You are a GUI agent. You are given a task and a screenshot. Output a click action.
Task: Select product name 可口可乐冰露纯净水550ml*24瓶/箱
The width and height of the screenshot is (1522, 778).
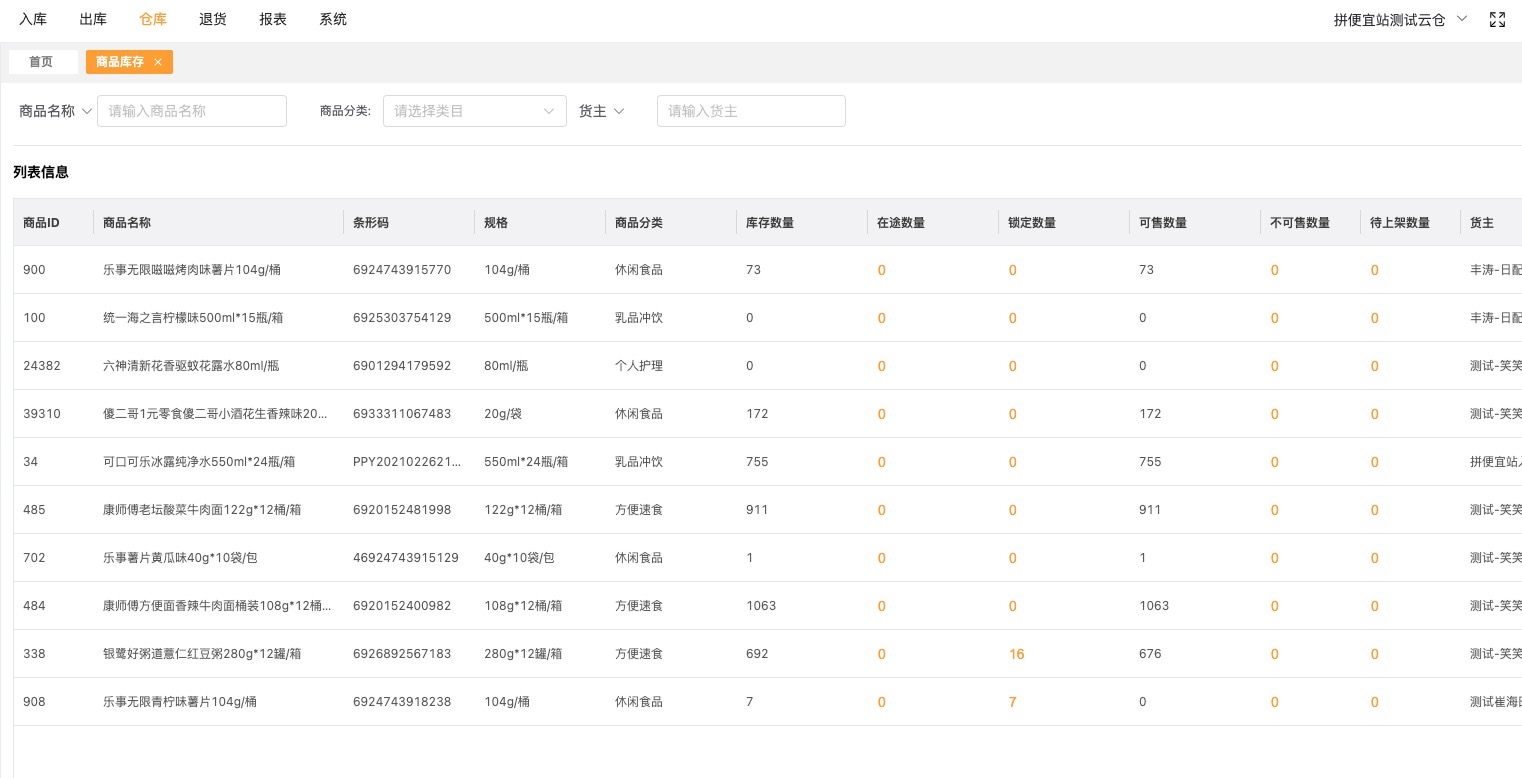click(199, 462)
